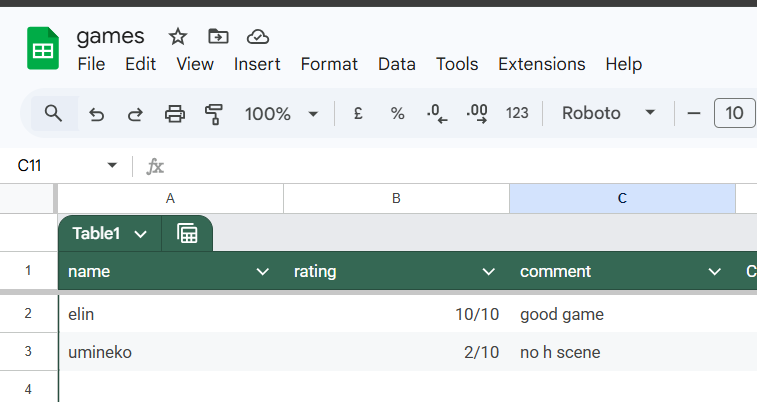Activate the paint format tool

[213, 114]
